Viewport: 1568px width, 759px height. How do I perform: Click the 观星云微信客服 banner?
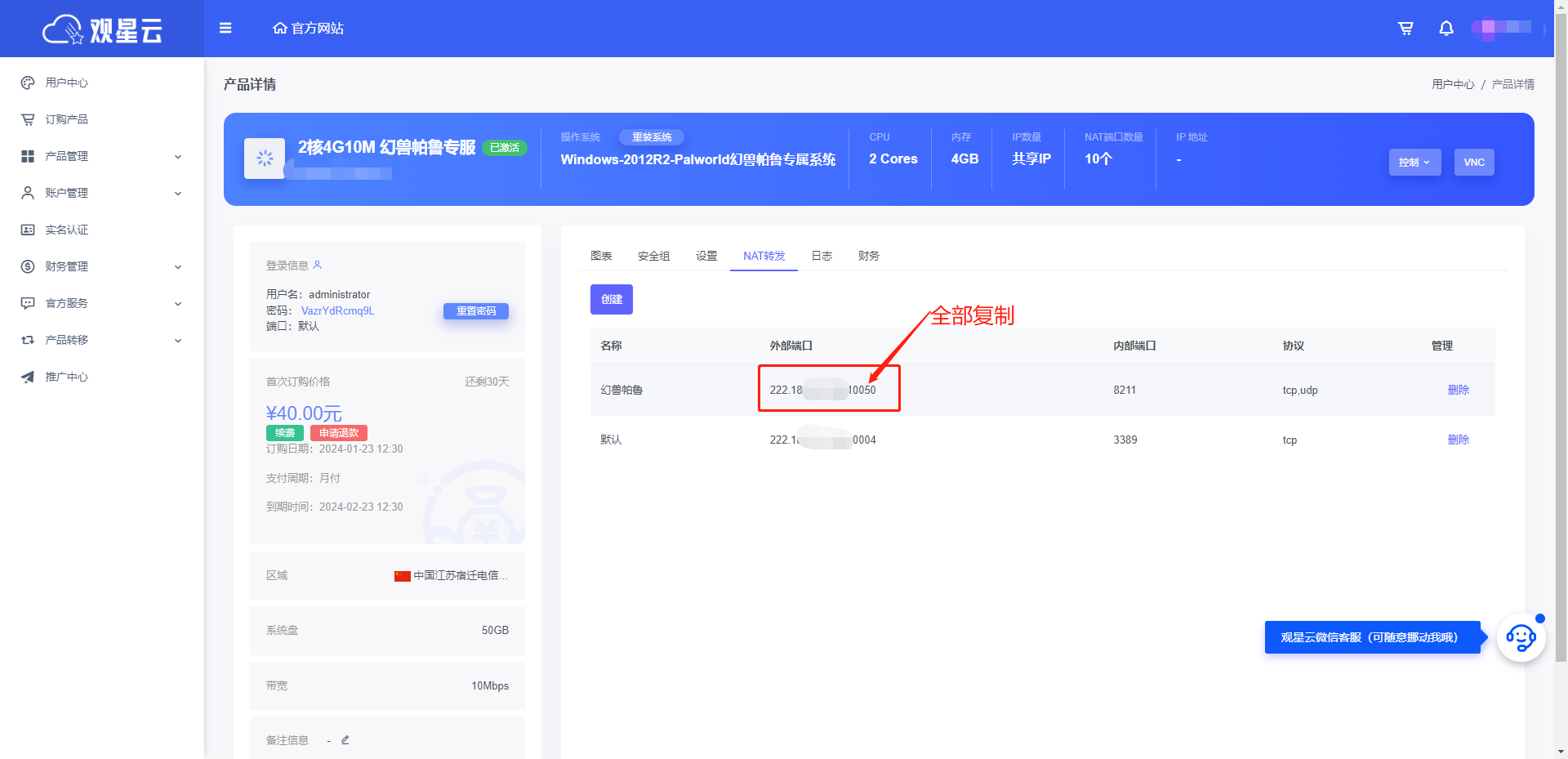[1372, 637]
